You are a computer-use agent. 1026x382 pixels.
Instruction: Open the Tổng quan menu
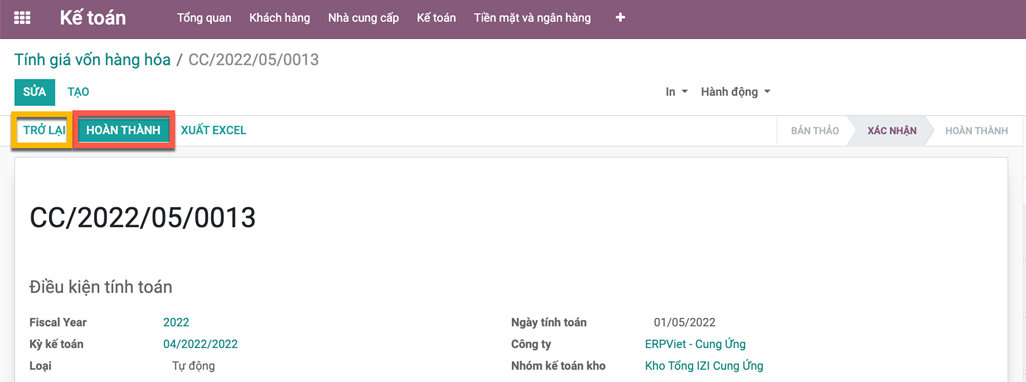click(204, 18)
